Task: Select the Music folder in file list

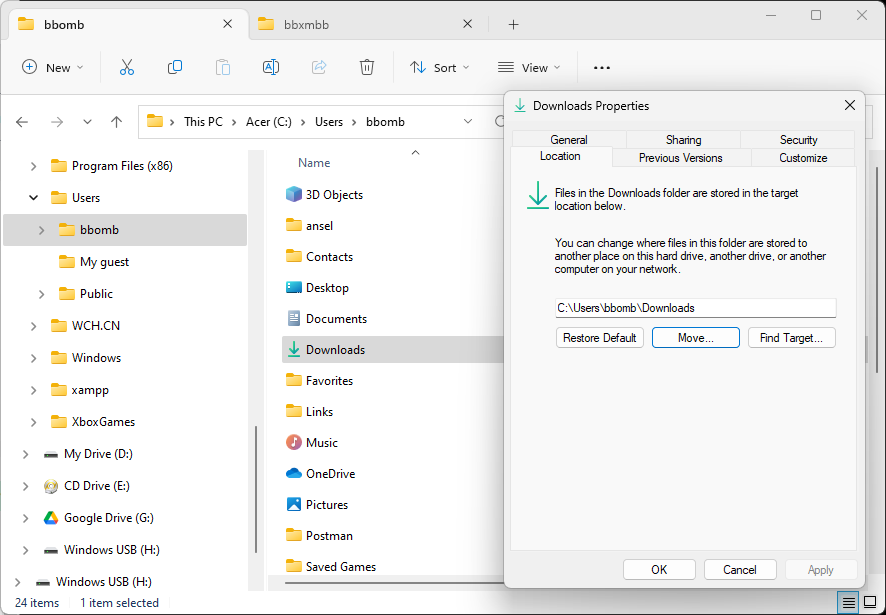Action: coord(321,443)
